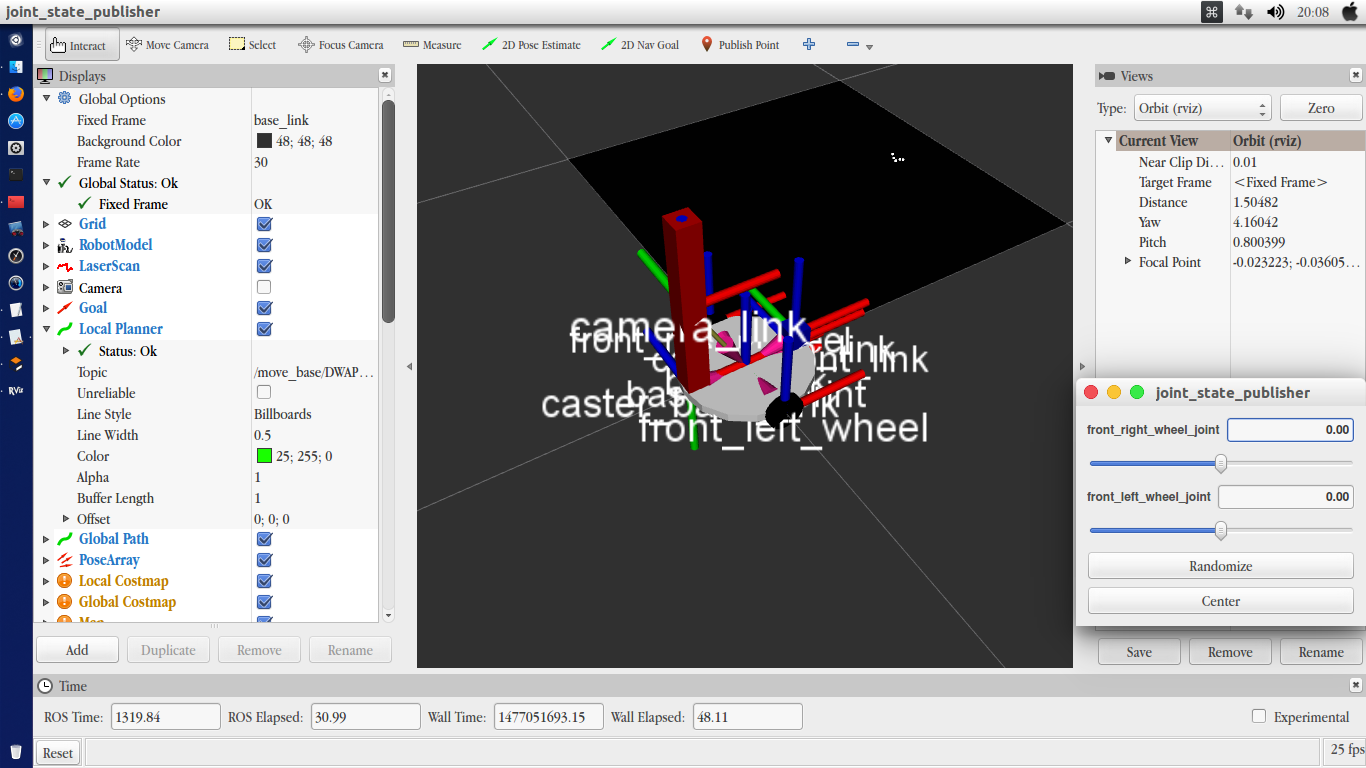The width and height of the screenshot is (1366, 768).
Task: Open Firefox from the Ubuntu launcher
Action: [x=16, y=94]
